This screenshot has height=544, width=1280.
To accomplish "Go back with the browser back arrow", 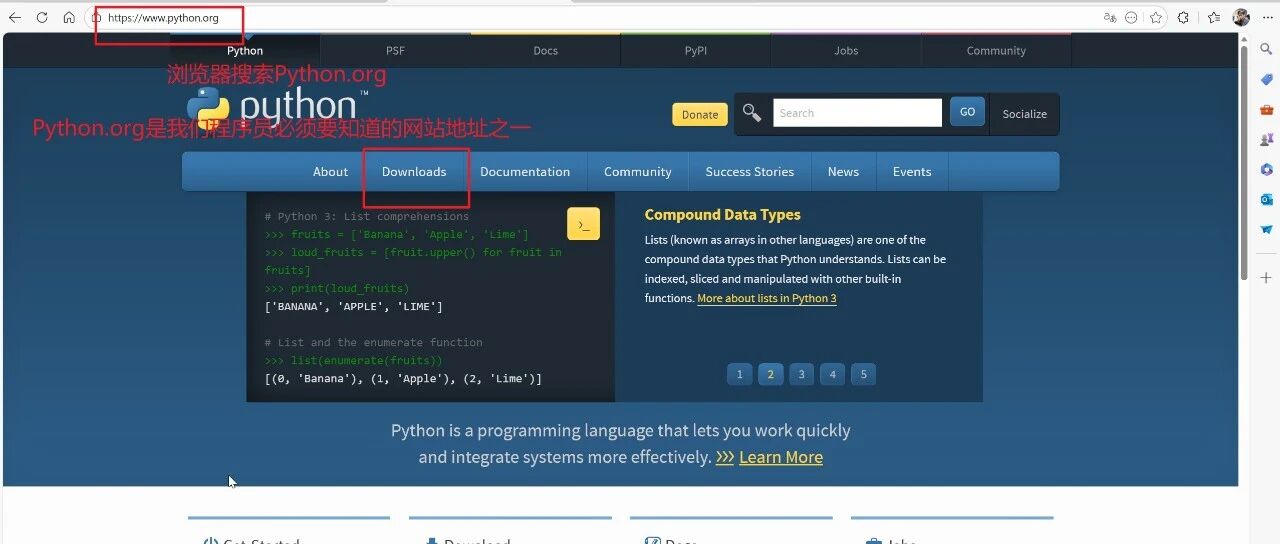I will pyautogui.click(x=15, y=18).
